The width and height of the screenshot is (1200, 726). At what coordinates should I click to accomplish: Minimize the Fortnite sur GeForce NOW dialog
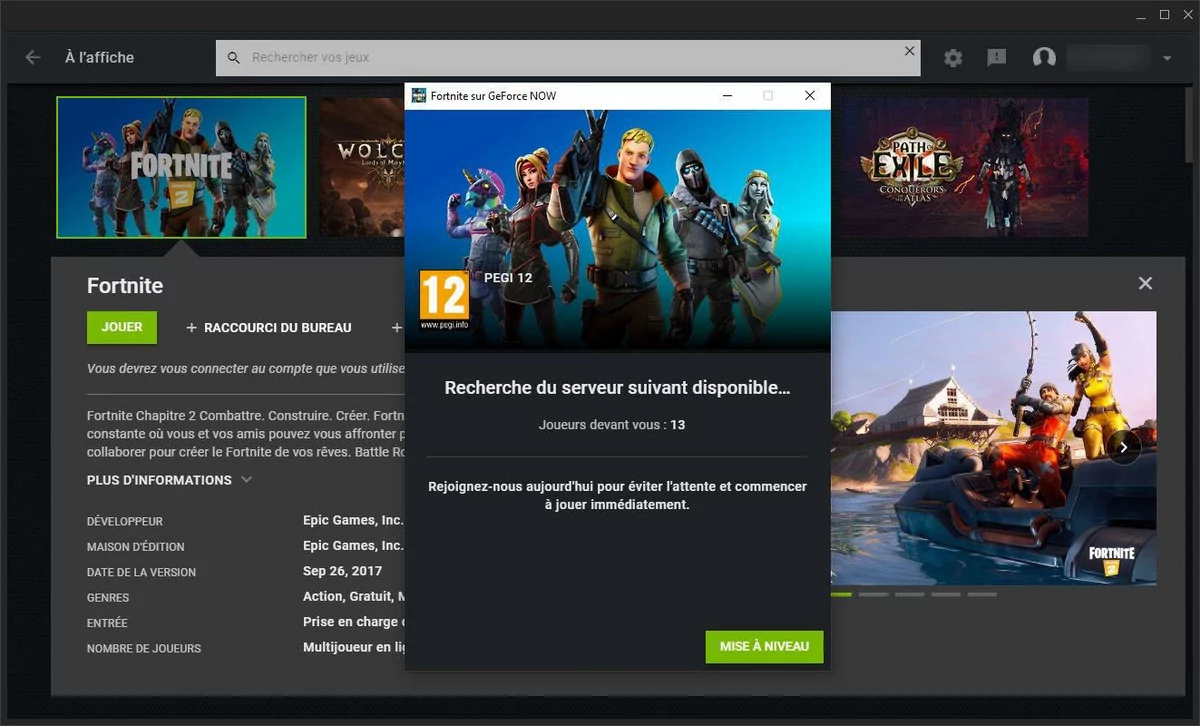point(728,96)
